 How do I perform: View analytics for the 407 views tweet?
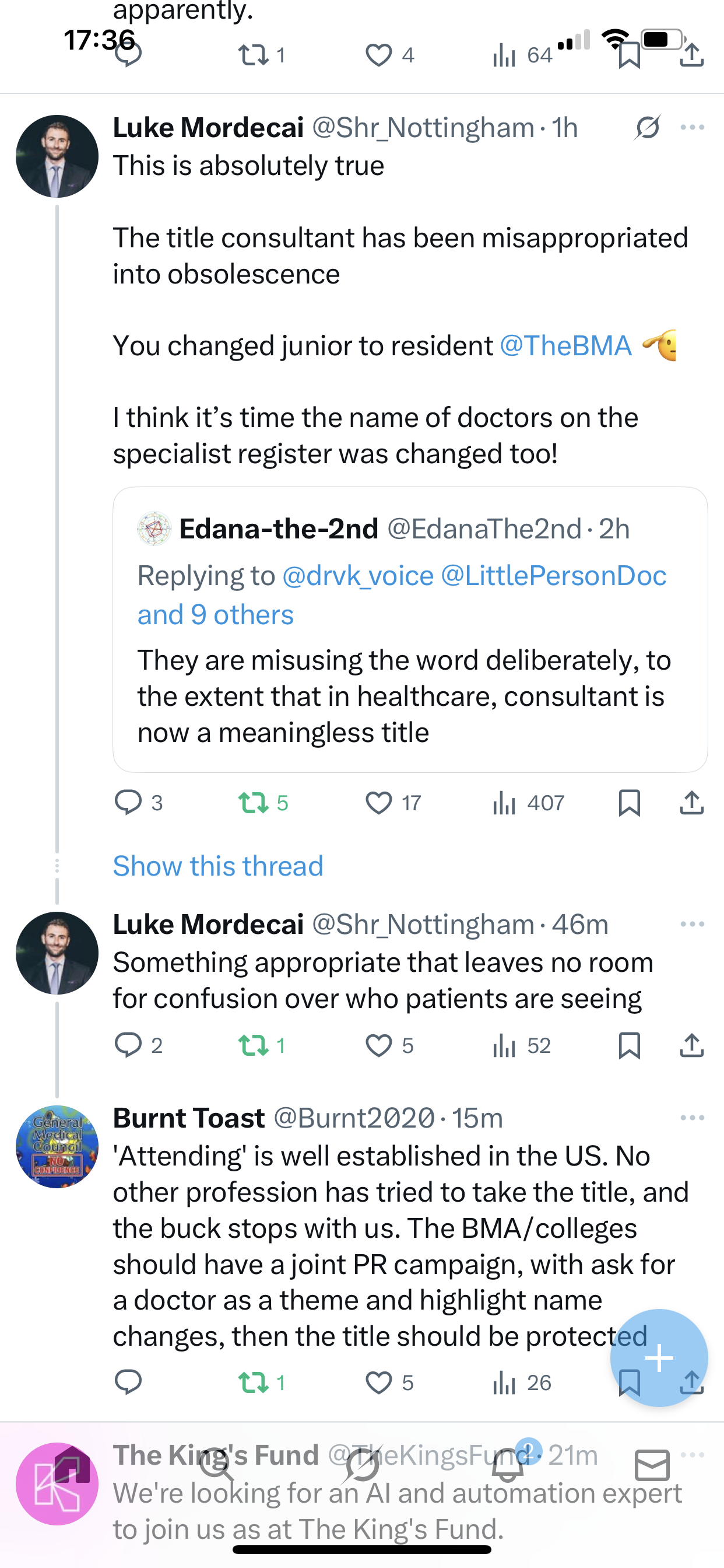504,803
